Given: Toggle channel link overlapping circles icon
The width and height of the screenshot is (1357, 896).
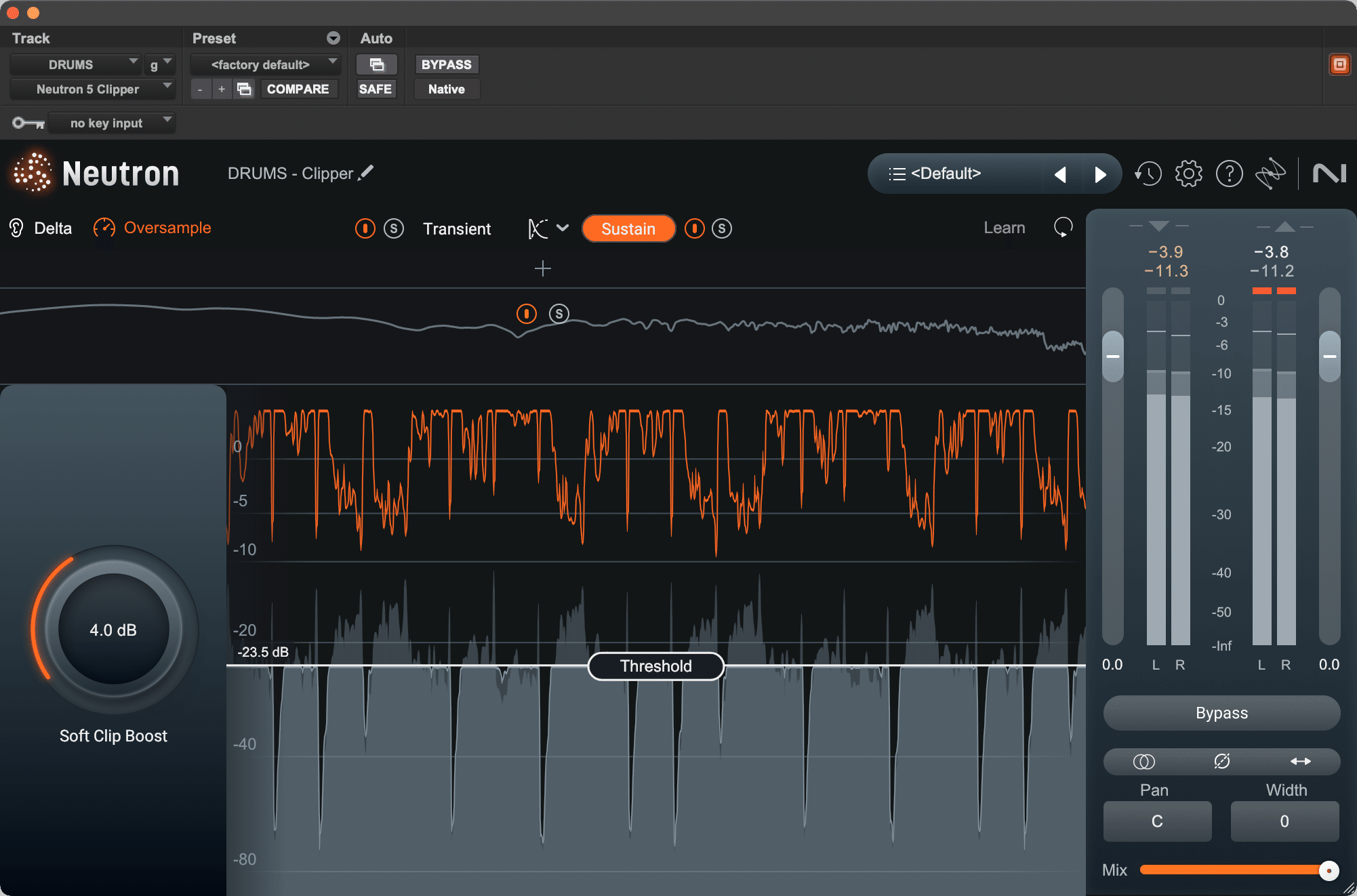Looking at the screenshot, I should 1144,762.
